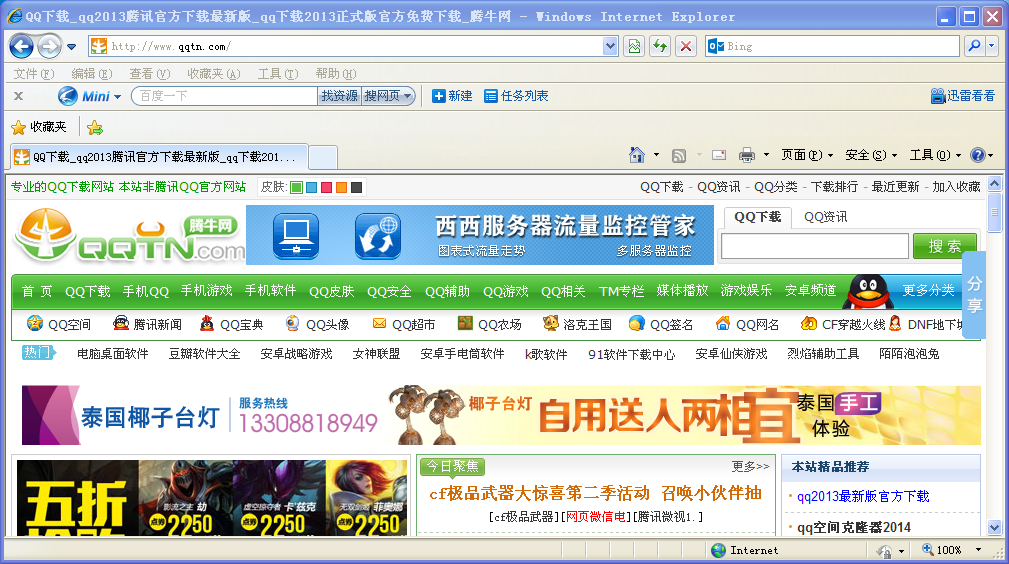Open the 收藏夹 favorites star button
The width and height of the screenshot is (1009, 564).
(x=39, y=127)
